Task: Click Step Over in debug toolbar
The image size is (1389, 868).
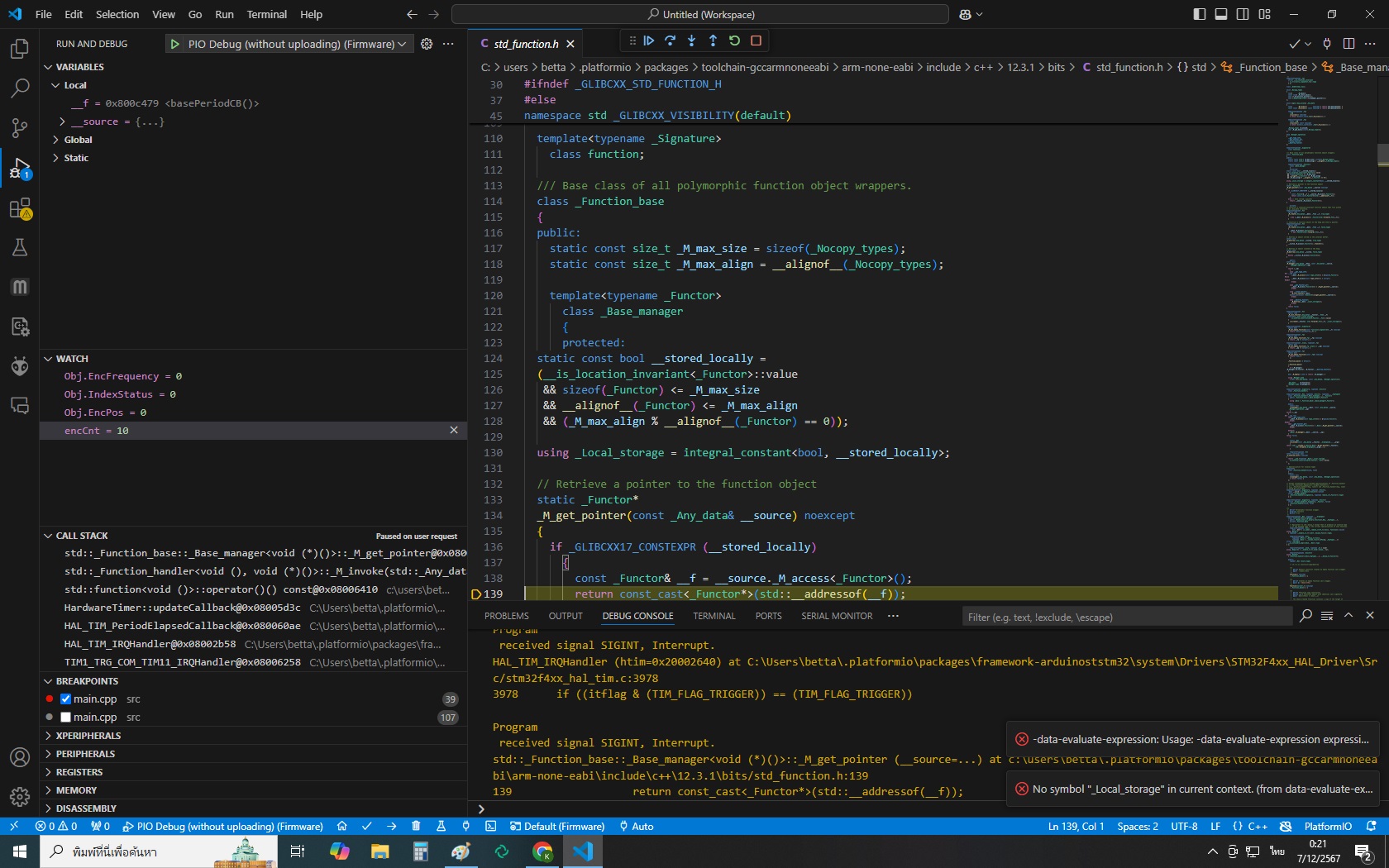Action: tap(671, 41)
